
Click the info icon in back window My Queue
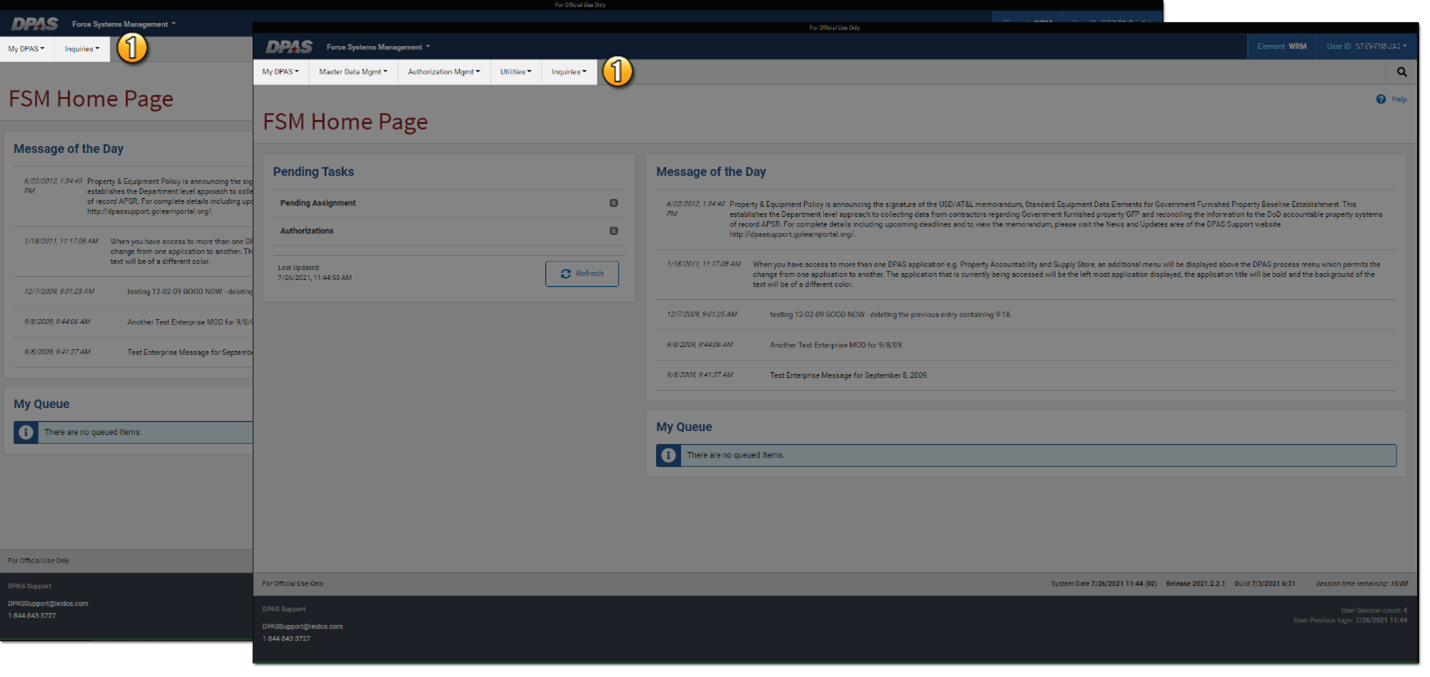click(26, 432)
